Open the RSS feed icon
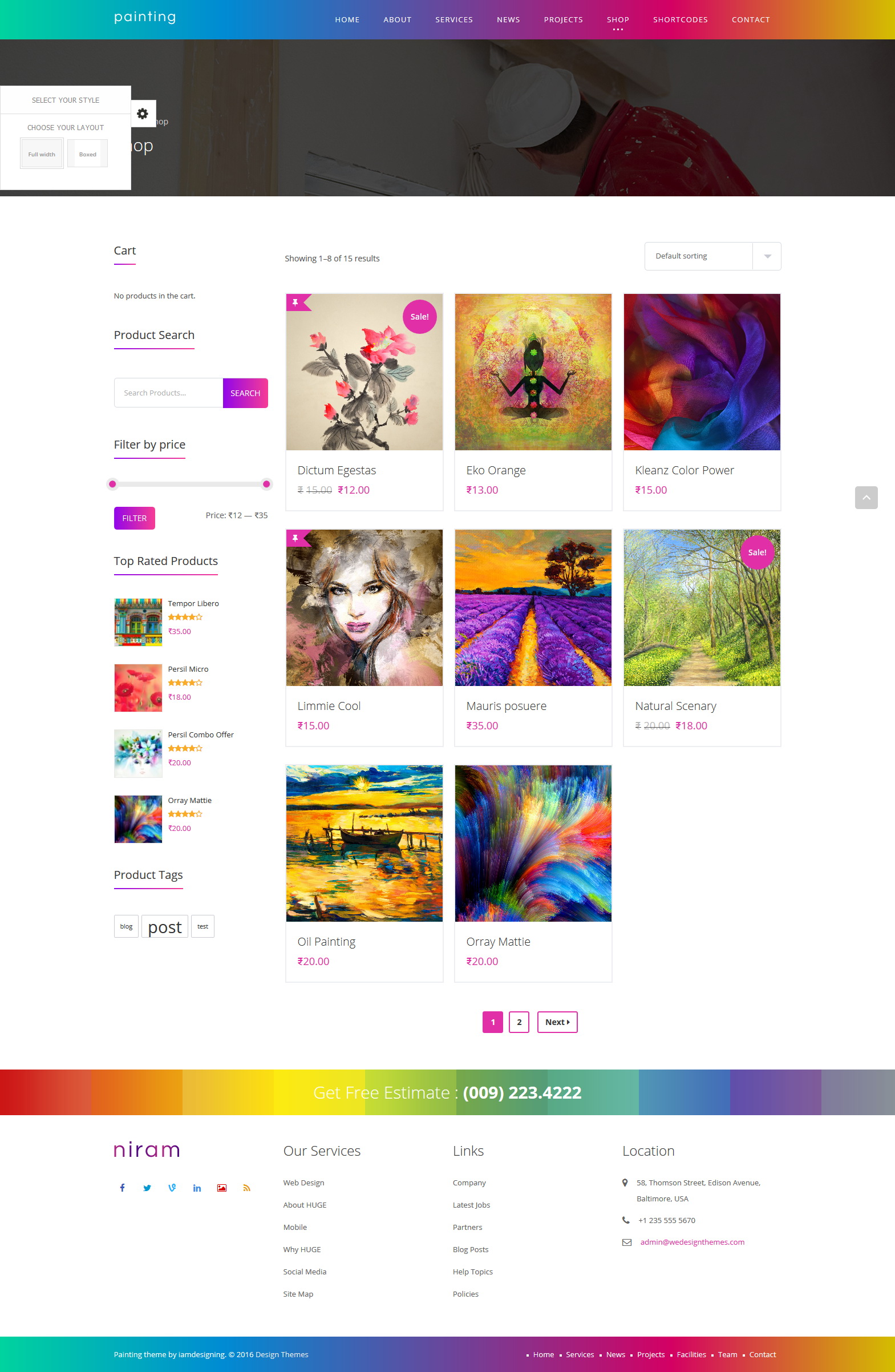Screen dimensions: 895x1372 pyautogui.click(x=246, y=1188)
